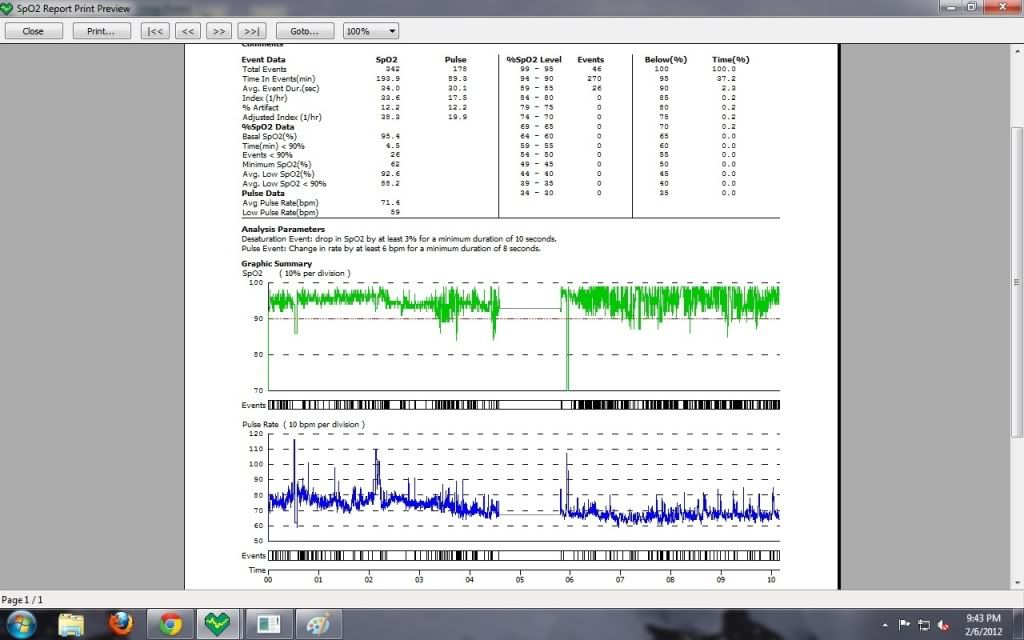Open Action Center flag icon
1024x640 pixels.
pos(904,625)
